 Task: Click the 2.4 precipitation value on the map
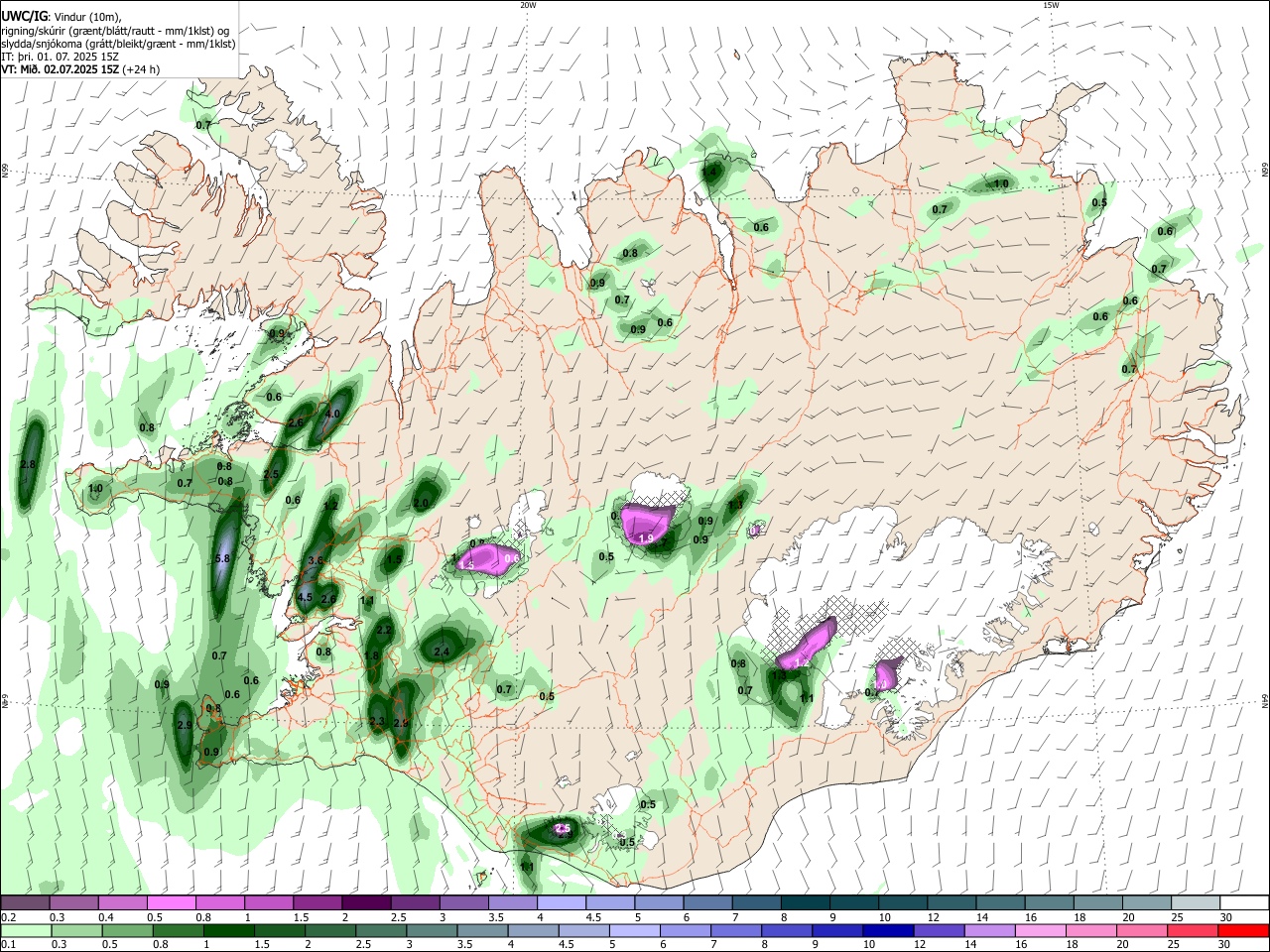(x=442, y=652)
